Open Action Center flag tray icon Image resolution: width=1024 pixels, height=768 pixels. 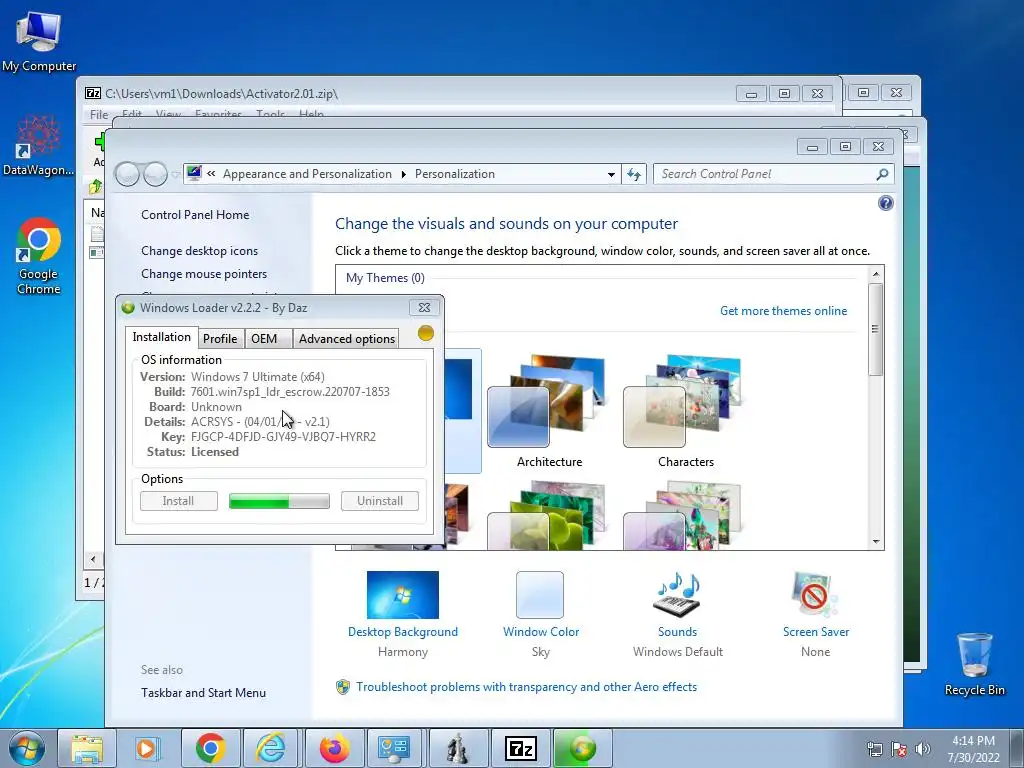(899, 749)
